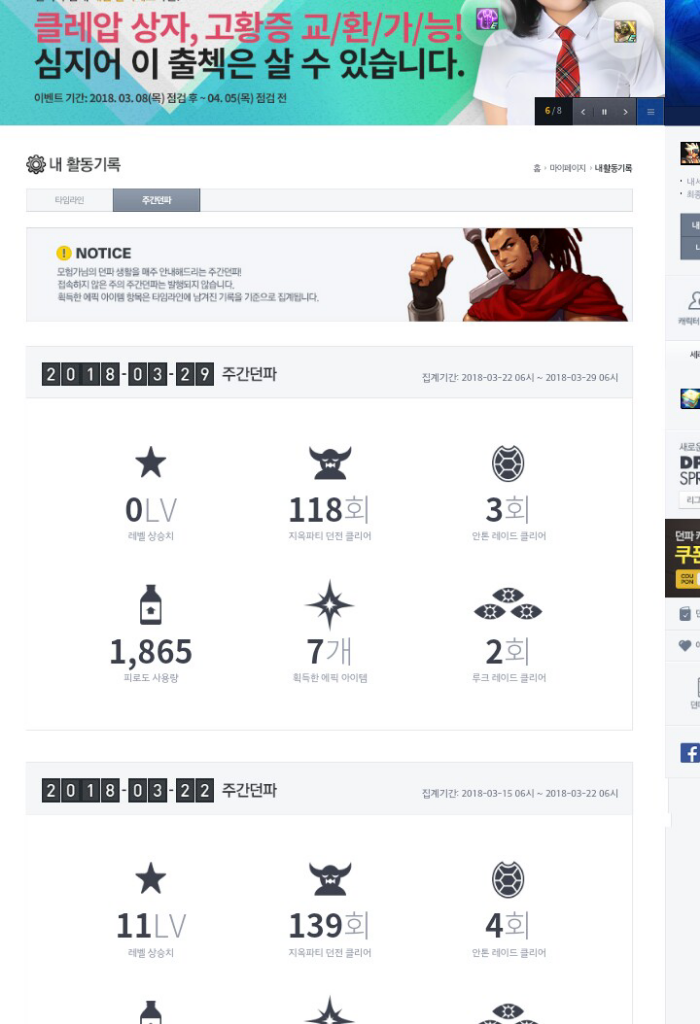Go to the previous banner slide
This screenshot has width=700, height=1024.
pos(583,112)
